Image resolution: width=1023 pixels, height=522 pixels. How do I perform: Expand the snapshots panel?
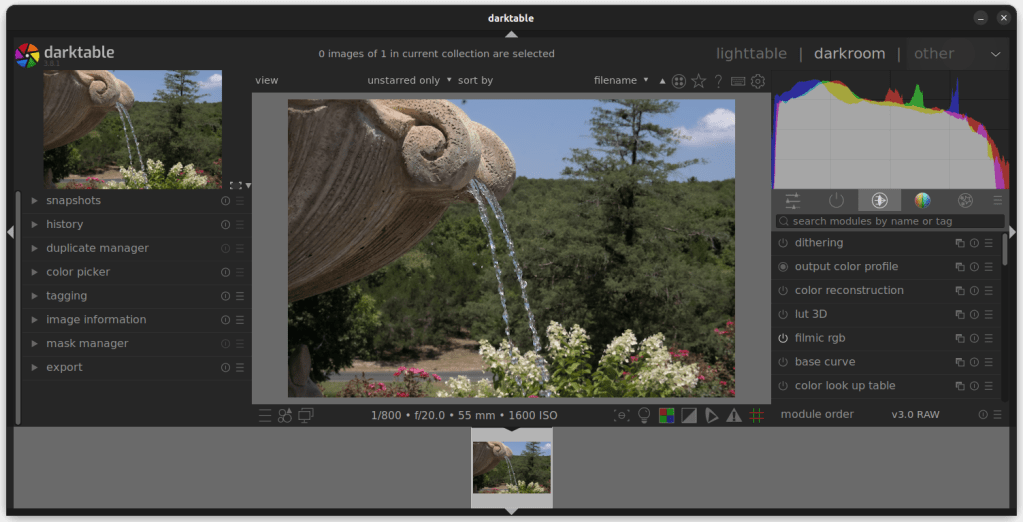click(73, 200)
